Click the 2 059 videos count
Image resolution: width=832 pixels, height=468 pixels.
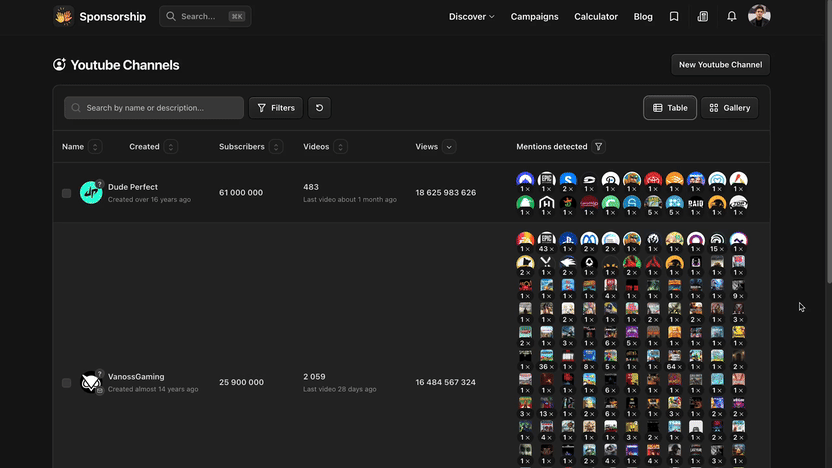(314, 376)
